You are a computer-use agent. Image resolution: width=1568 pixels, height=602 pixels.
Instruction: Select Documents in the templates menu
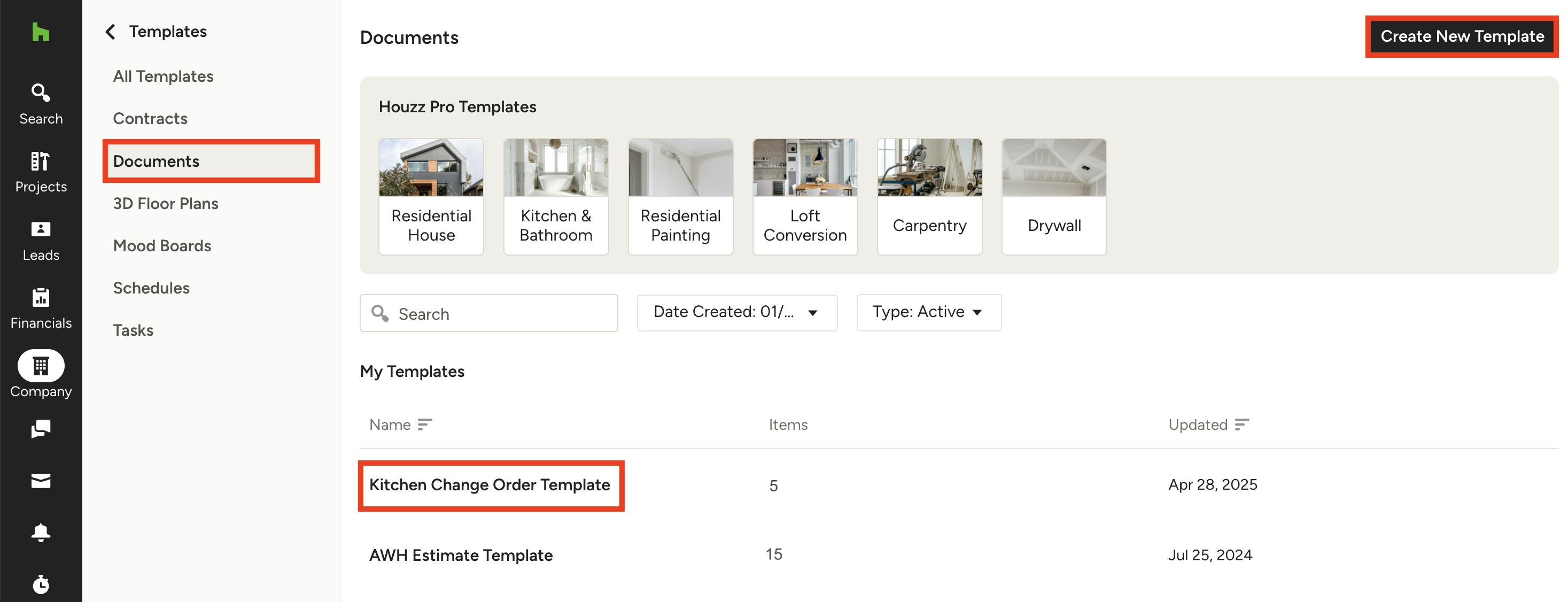tap(211, 161)
